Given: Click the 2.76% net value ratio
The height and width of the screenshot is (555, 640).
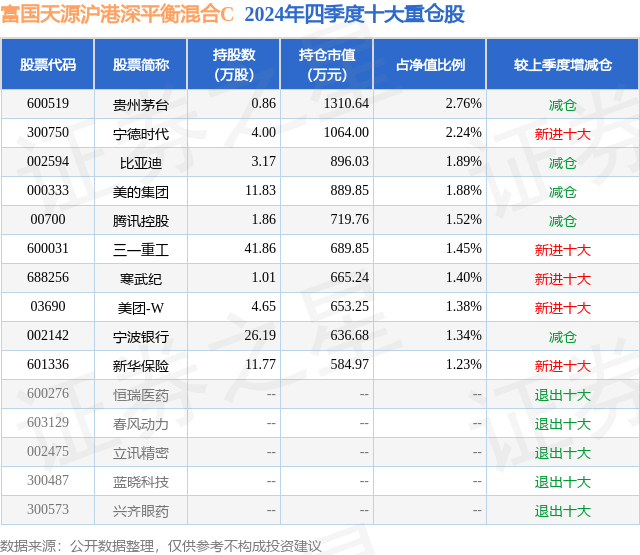Looking at the screenshot, I should pos(463,104).
